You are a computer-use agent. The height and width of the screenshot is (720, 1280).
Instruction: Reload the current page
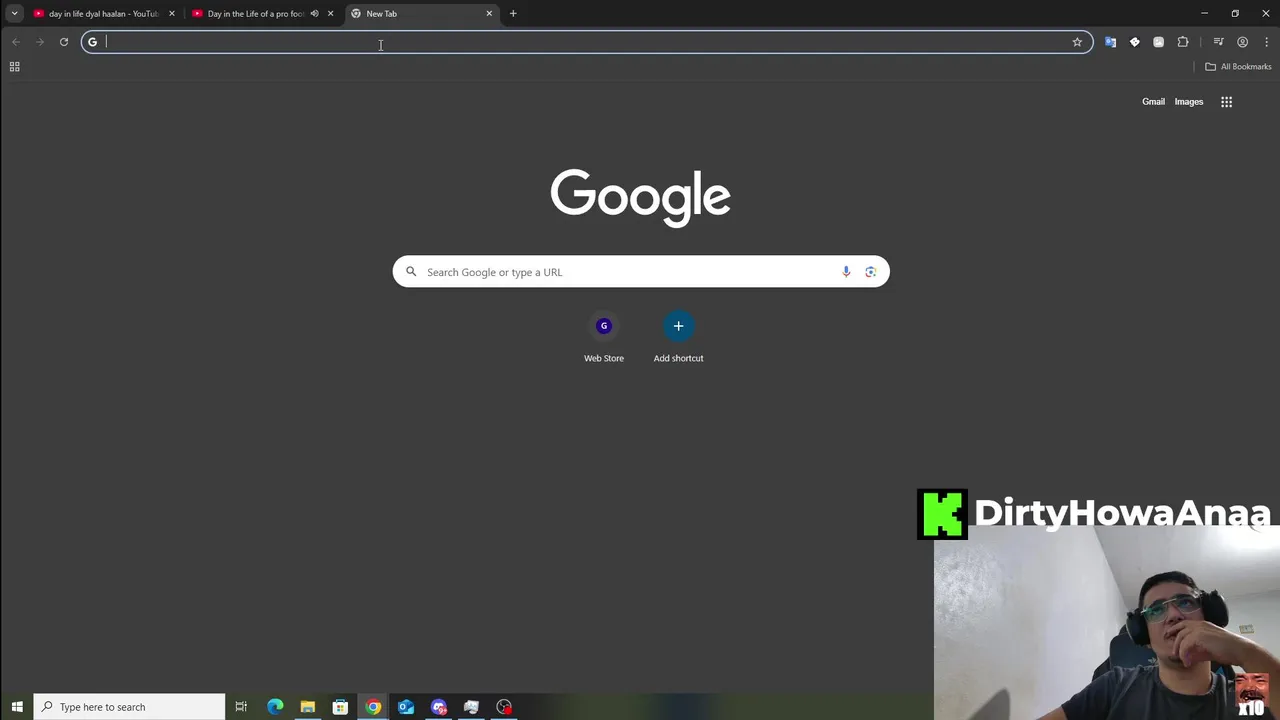point(63,42)
